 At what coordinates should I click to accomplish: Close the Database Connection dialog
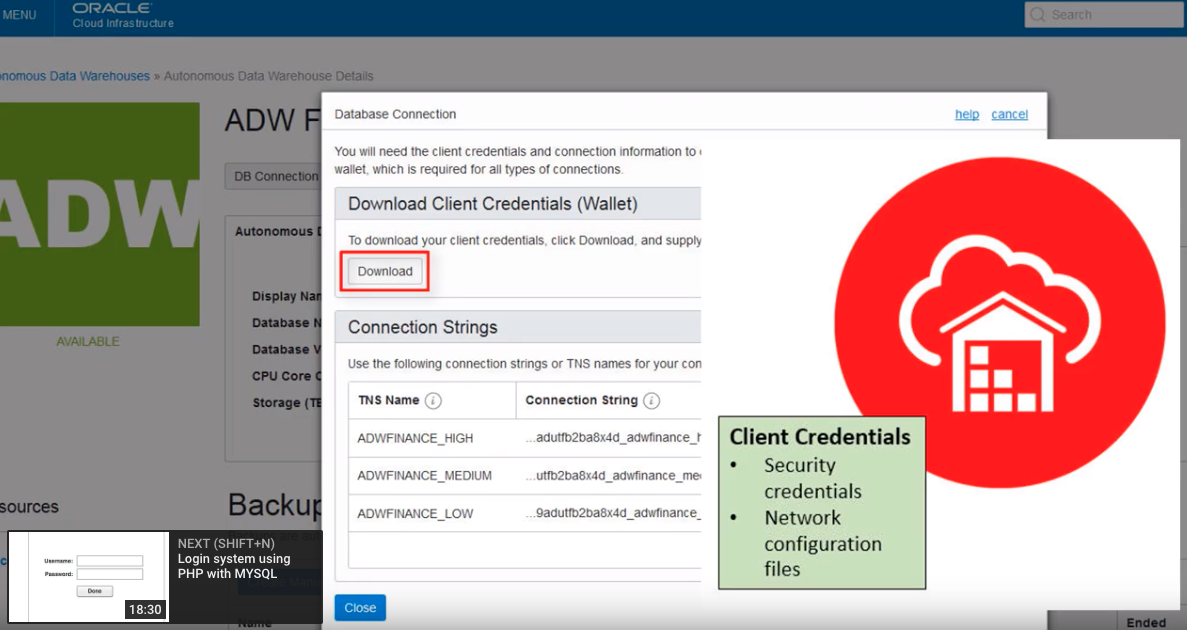[x=360, y=607]
